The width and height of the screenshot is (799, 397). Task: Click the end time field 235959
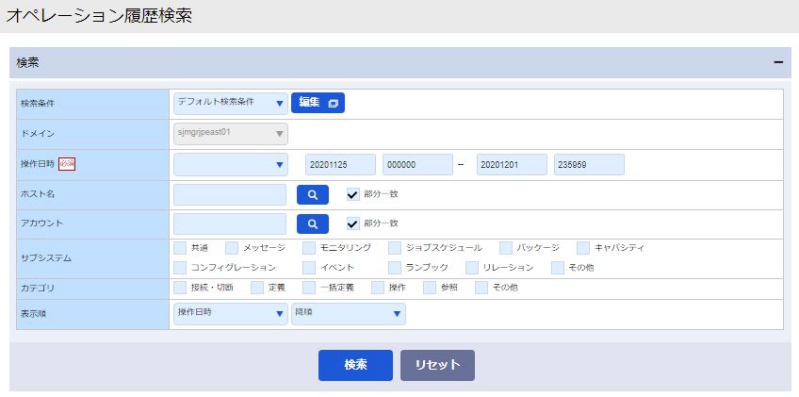pyautogui.click(x=589, y=165)
